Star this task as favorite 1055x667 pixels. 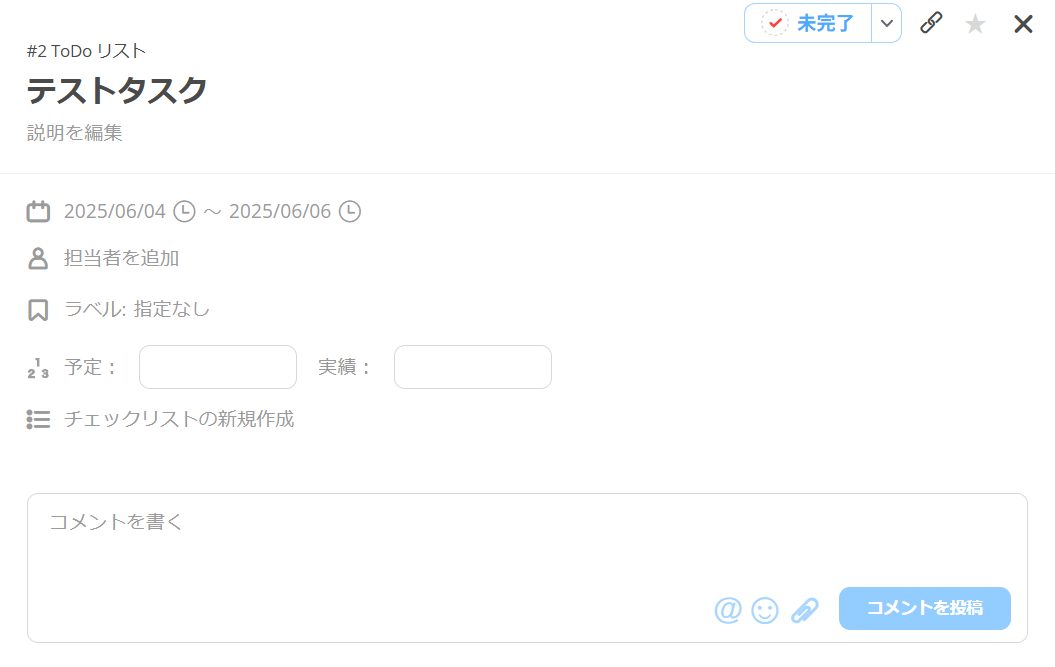click(x=975, y=24)
